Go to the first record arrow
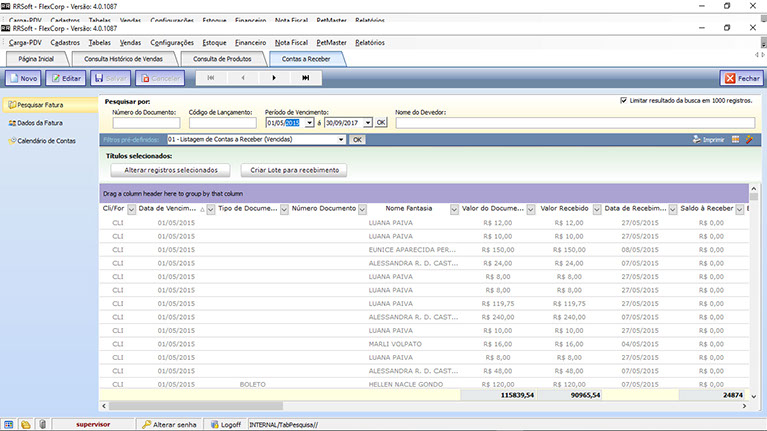Screen dimensions: 767x431 [x=210, y=78]
